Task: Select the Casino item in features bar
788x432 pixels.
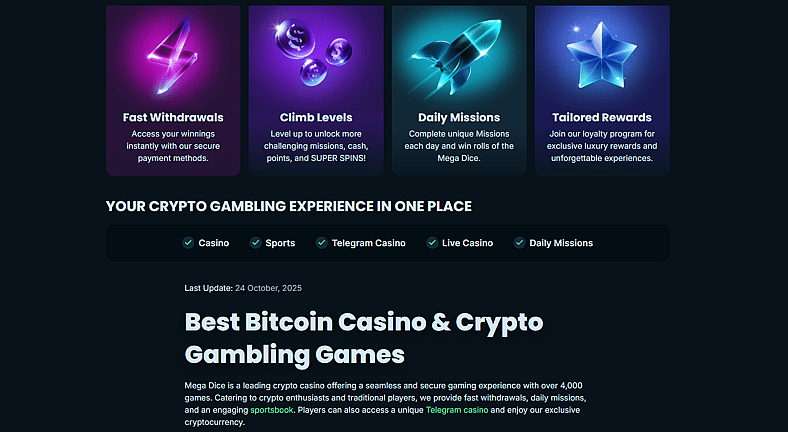Action: pos(213,243)
